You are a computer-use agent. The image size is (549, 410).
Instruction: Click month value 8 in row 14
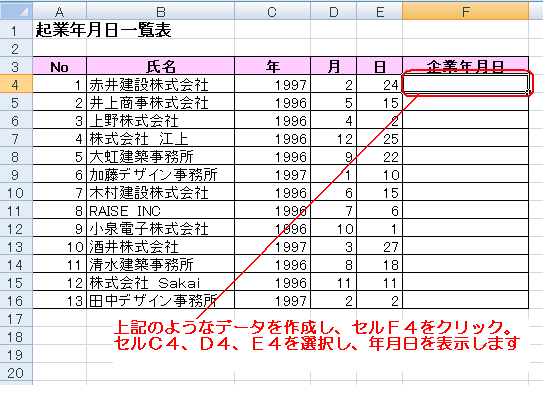coord(334,264)
